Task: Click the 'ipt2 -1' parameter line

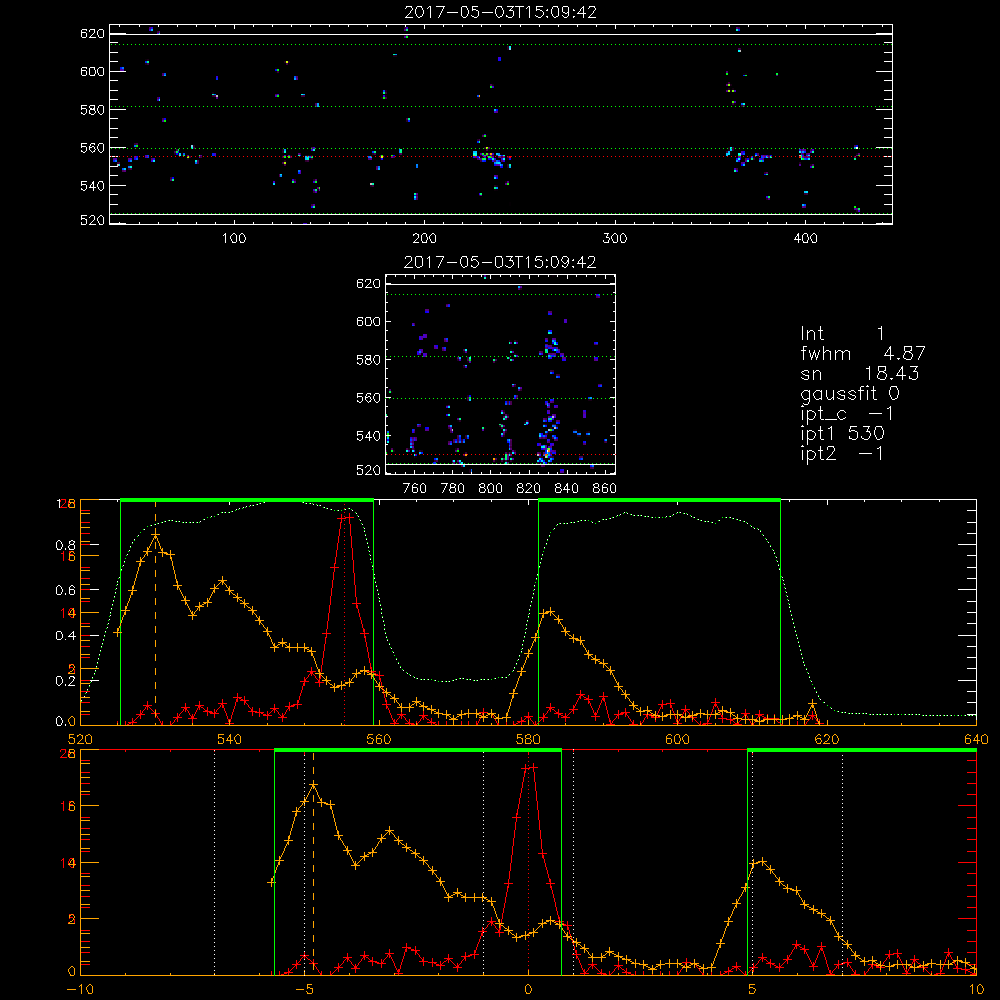Action: pyautogui.click(x=842, y=453)
